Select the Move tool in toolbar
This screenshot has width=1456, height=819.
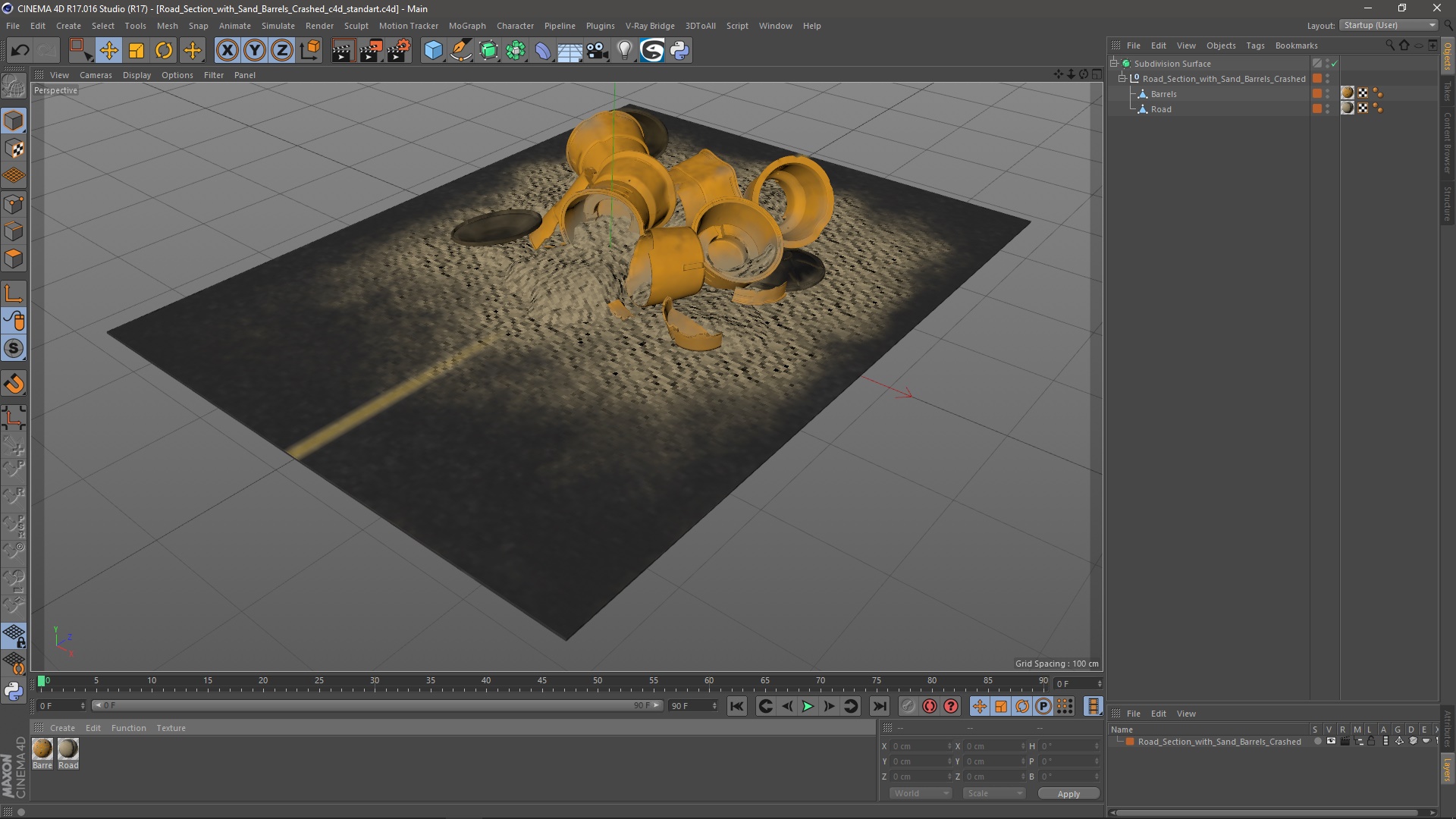108,51
